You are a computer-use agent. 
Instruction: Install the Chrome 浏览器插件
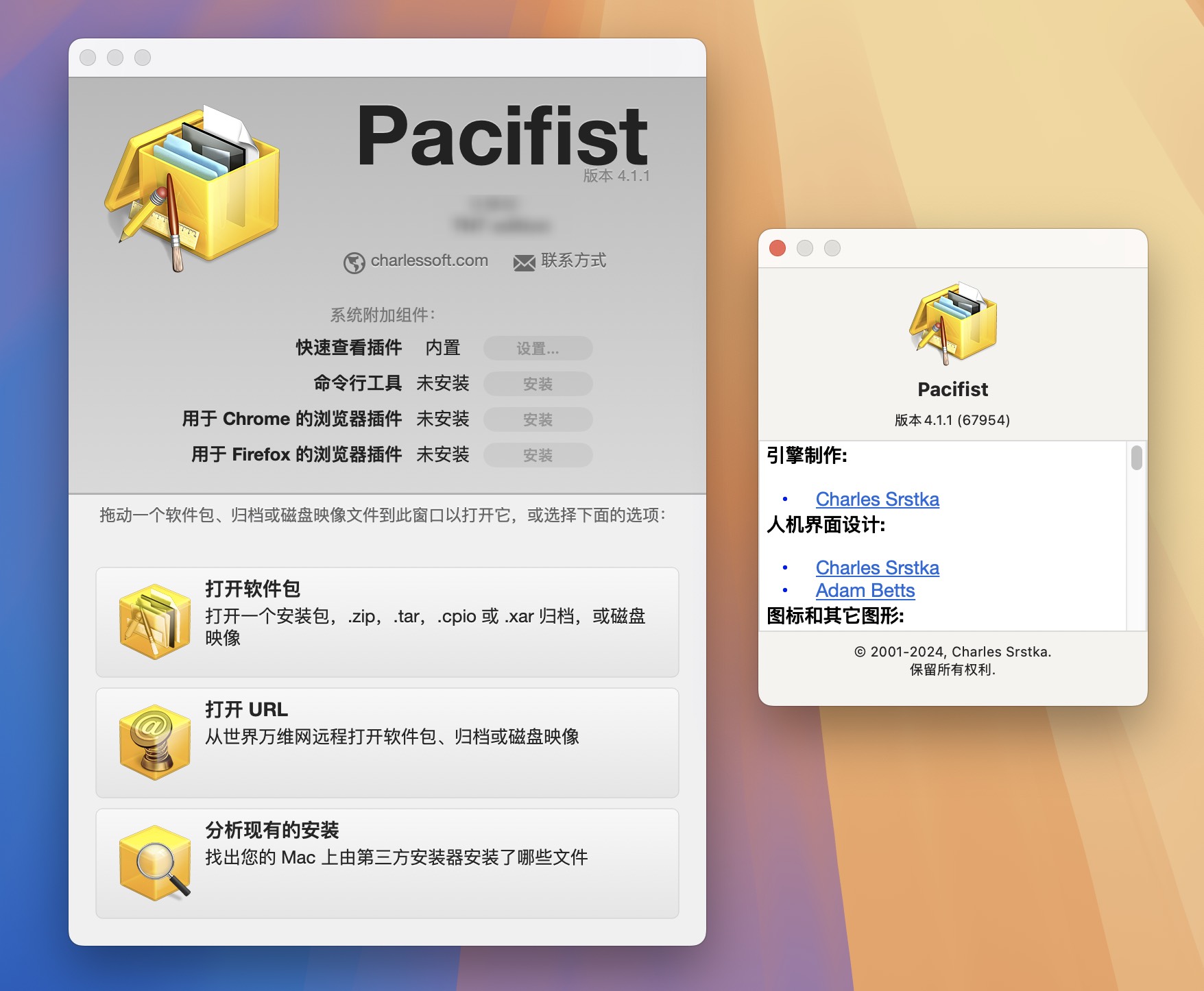[x=538, y=419]
